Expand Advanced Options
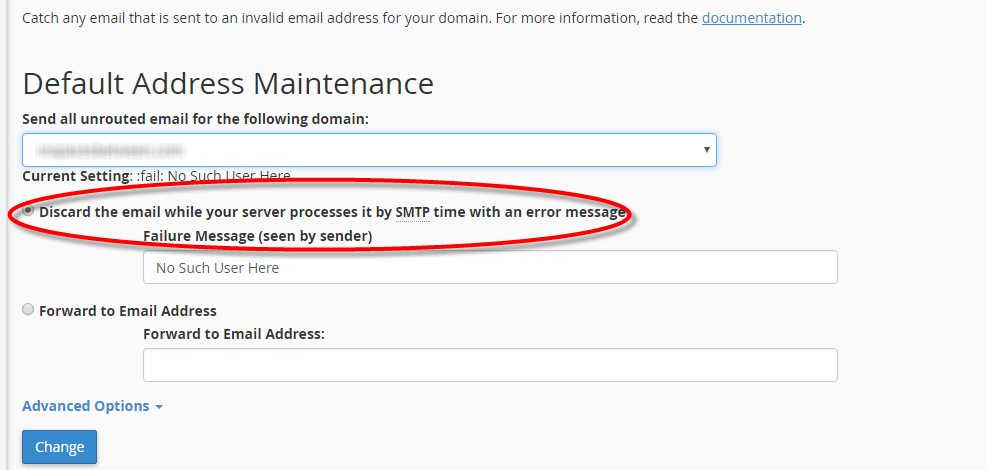 85,406
